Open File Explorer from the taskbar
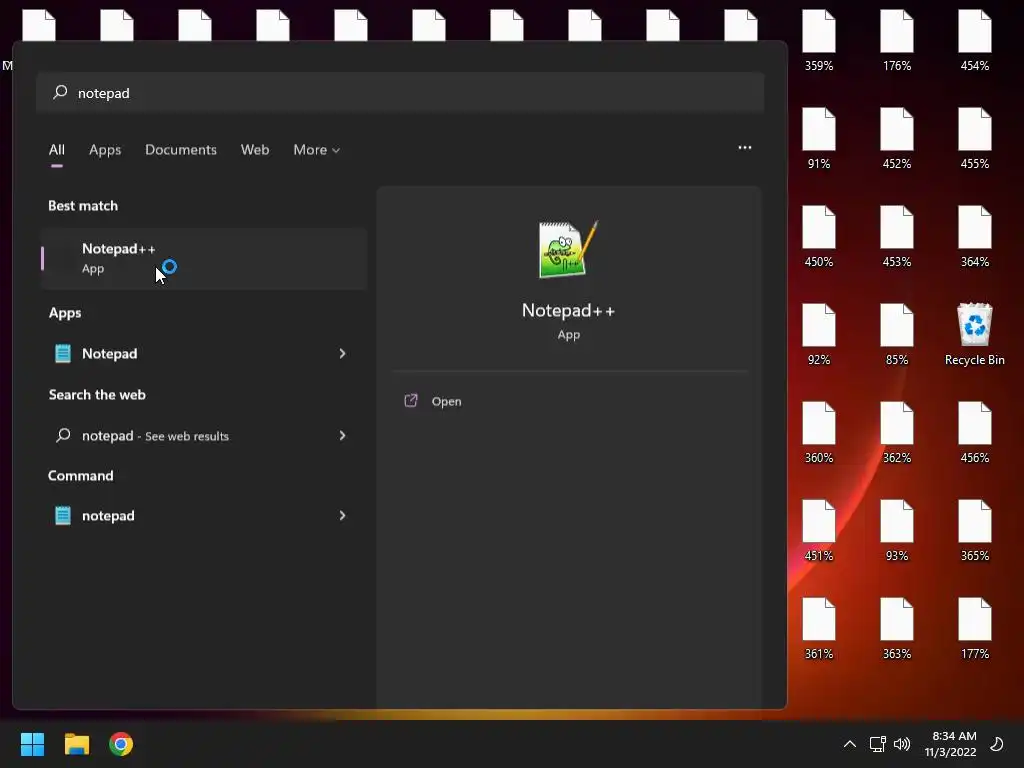This screenshot has width=1024, height=768. point(76,744)
